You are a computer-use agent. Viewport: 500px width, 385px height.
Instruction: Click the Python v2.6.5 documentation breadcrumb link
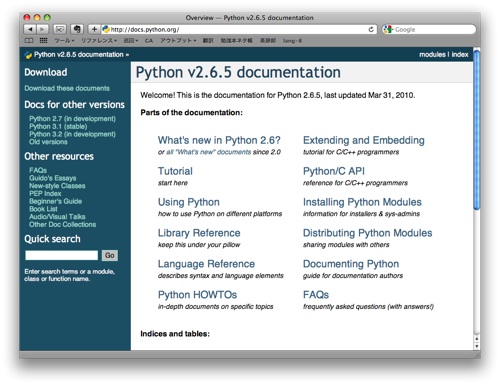[79, 54]
